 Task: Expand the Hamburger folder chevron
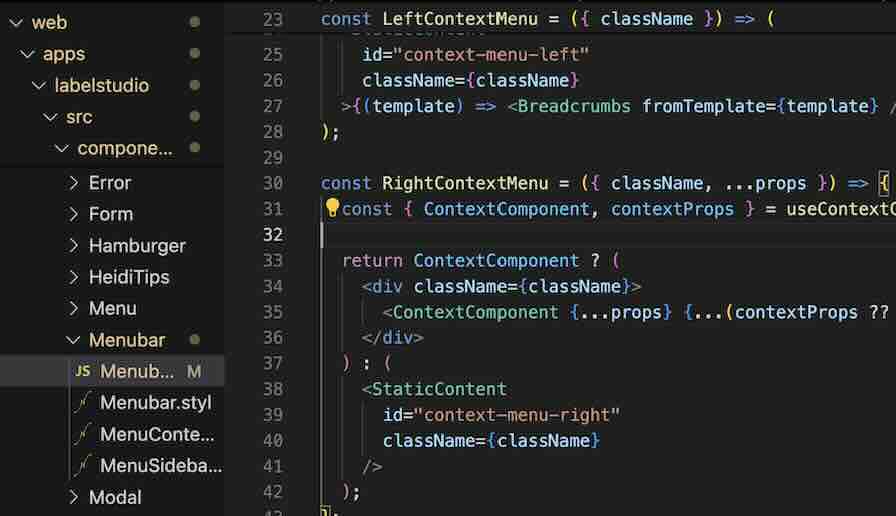pyautogui.click(x=73, y=246)
